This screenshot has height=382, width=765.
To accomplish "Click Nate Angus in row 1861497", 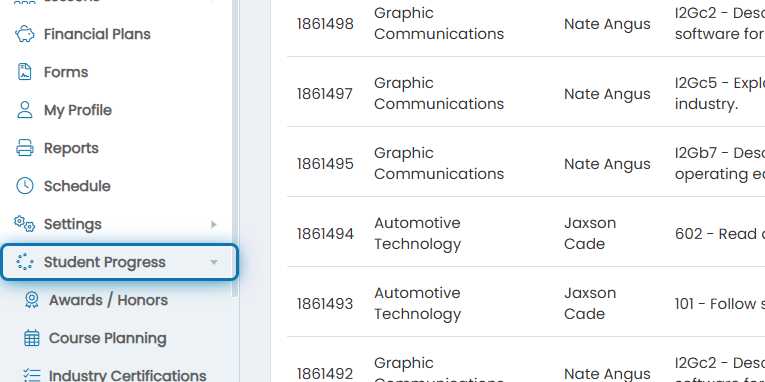I will [x=607, y=94].
